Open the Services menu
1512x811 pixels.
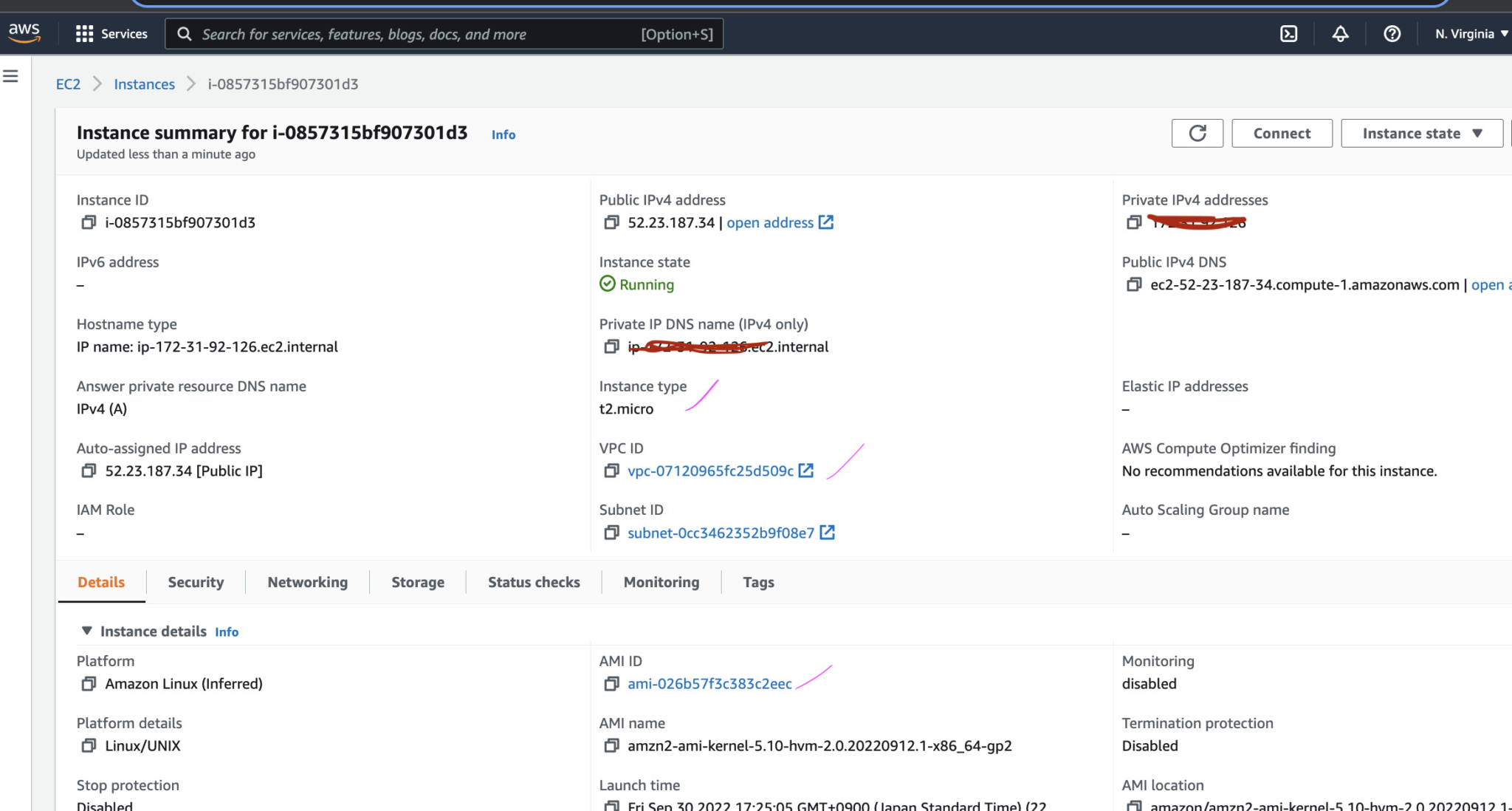coord(111,33)
